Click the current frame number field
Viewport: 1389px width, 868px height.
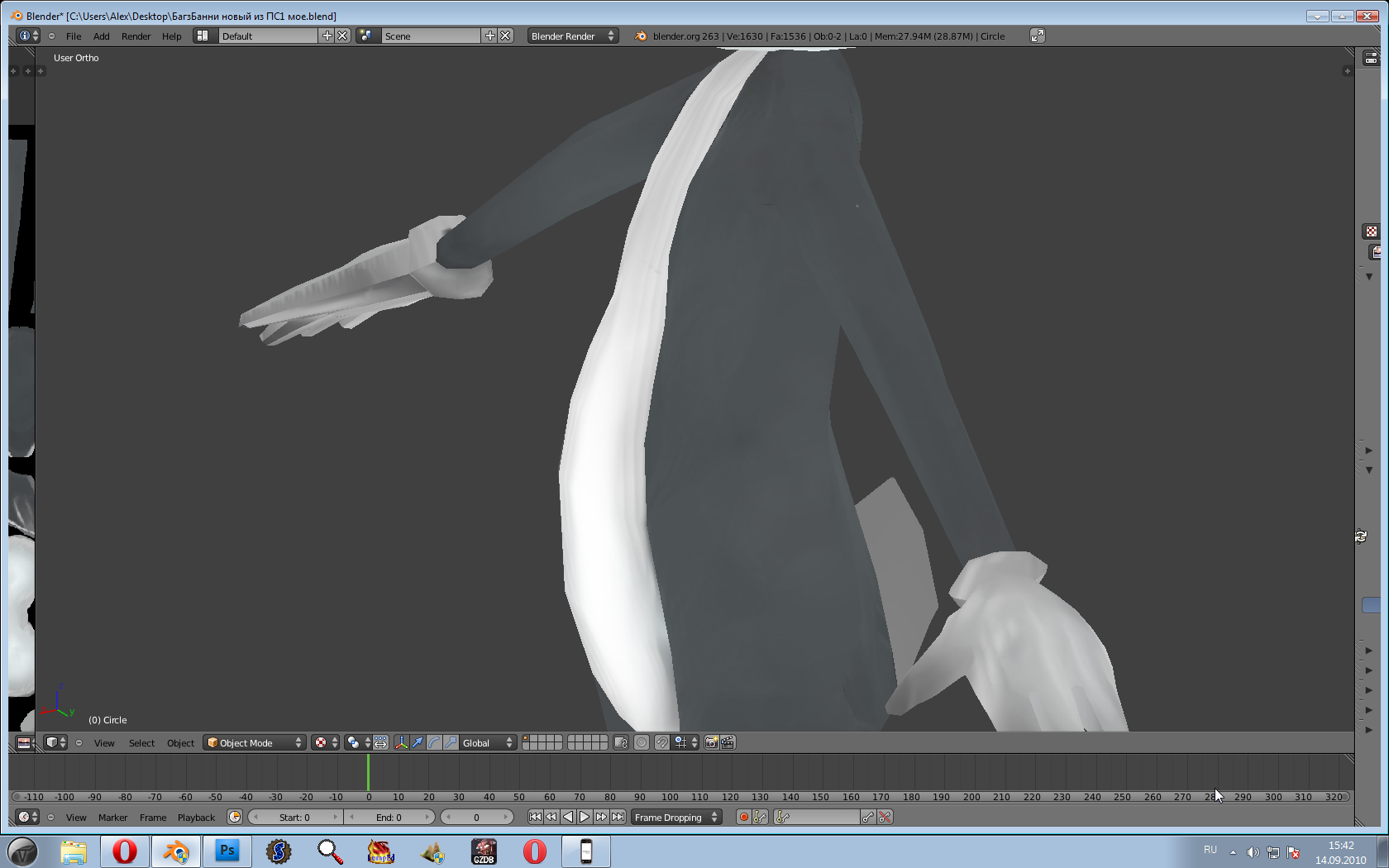(476, 817)
